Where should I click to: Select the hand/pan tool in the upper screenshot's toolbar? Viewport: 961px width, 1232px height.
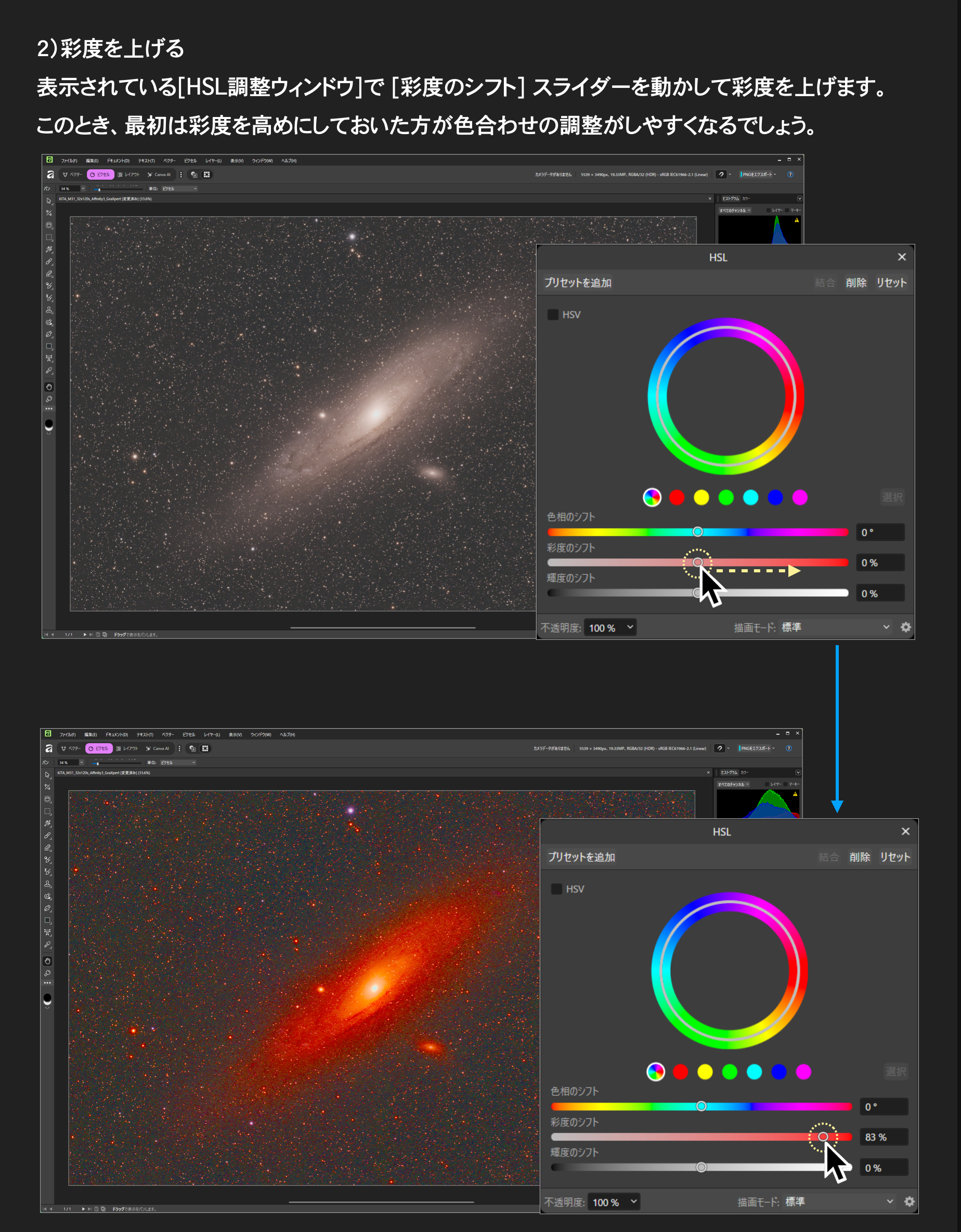49,387
